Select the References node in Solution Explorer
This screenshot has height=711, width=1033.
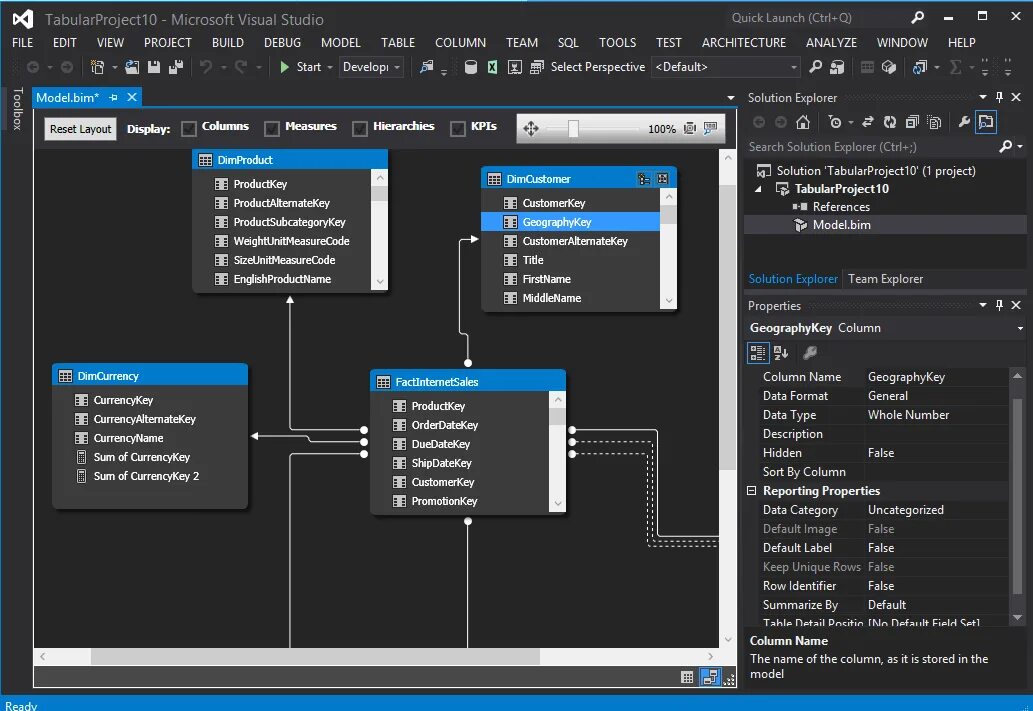841,206
